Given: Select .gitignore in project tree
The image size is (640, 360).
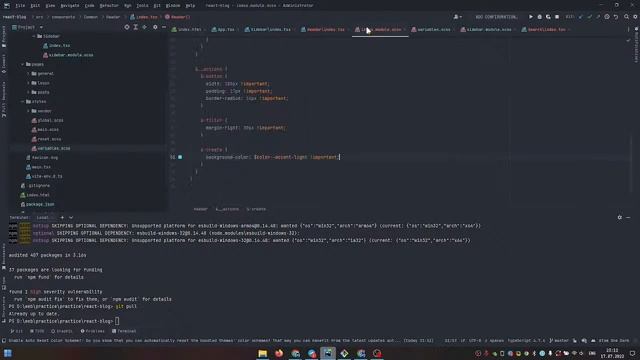Looking at the screenshot, I should click(x=35, y=186).
